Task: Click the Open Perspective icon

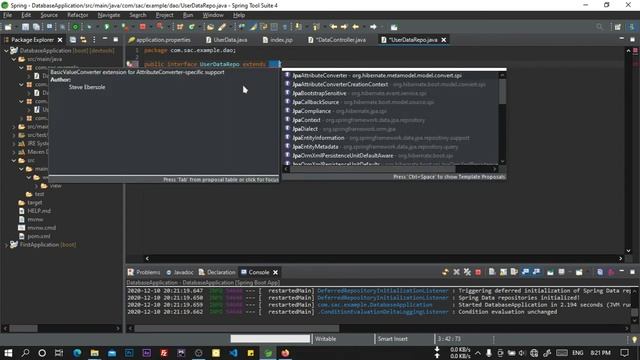Action: [618, 27]
